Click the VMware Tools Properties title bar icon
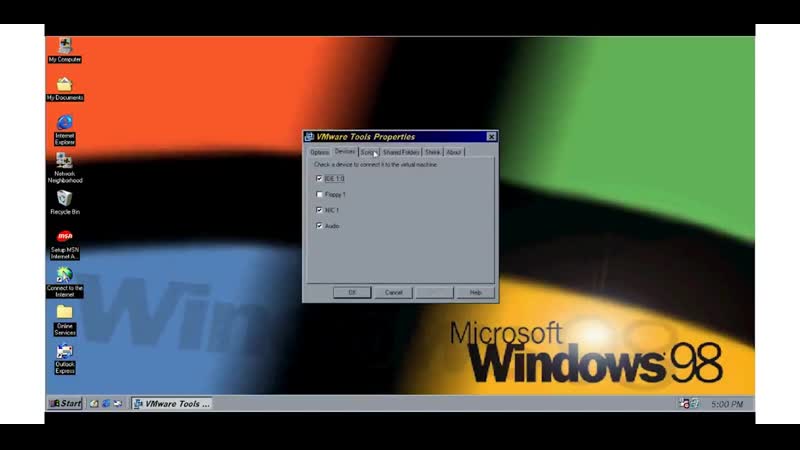This screenshot has width=800, height=450. click(309, 137)
